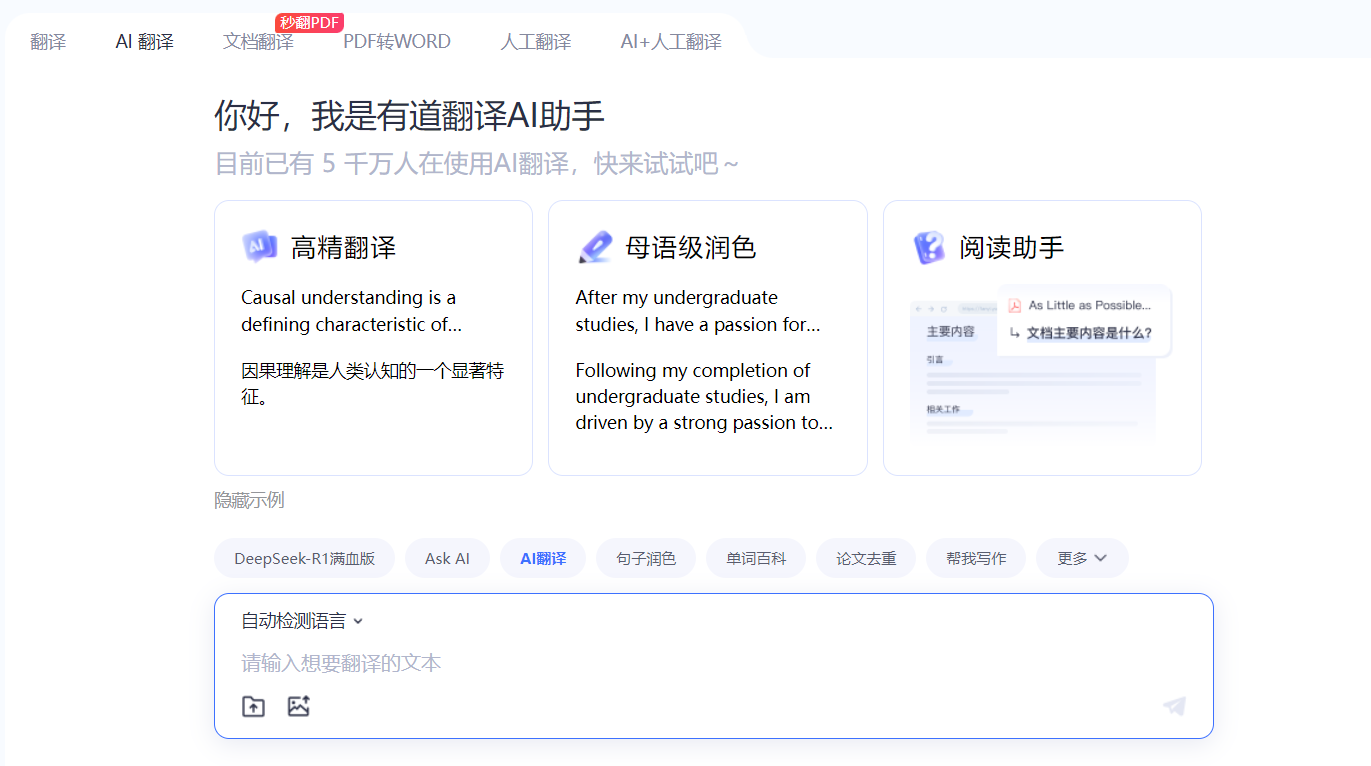Click the 阅读助手 question-mark icon
Image resolution: width=1371 pixels, height=766 pixels.
(929, 247)
